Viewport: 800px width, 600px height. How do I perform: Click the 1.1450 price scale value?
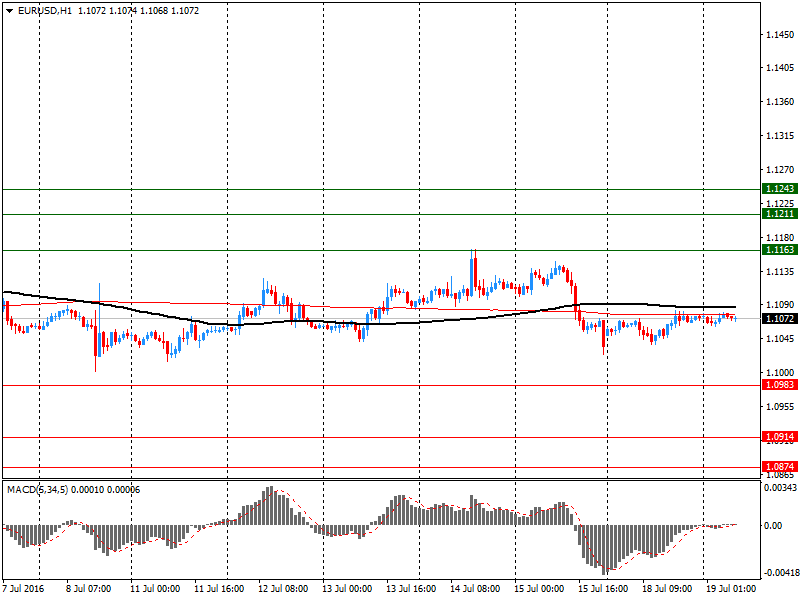click(780, 35)
